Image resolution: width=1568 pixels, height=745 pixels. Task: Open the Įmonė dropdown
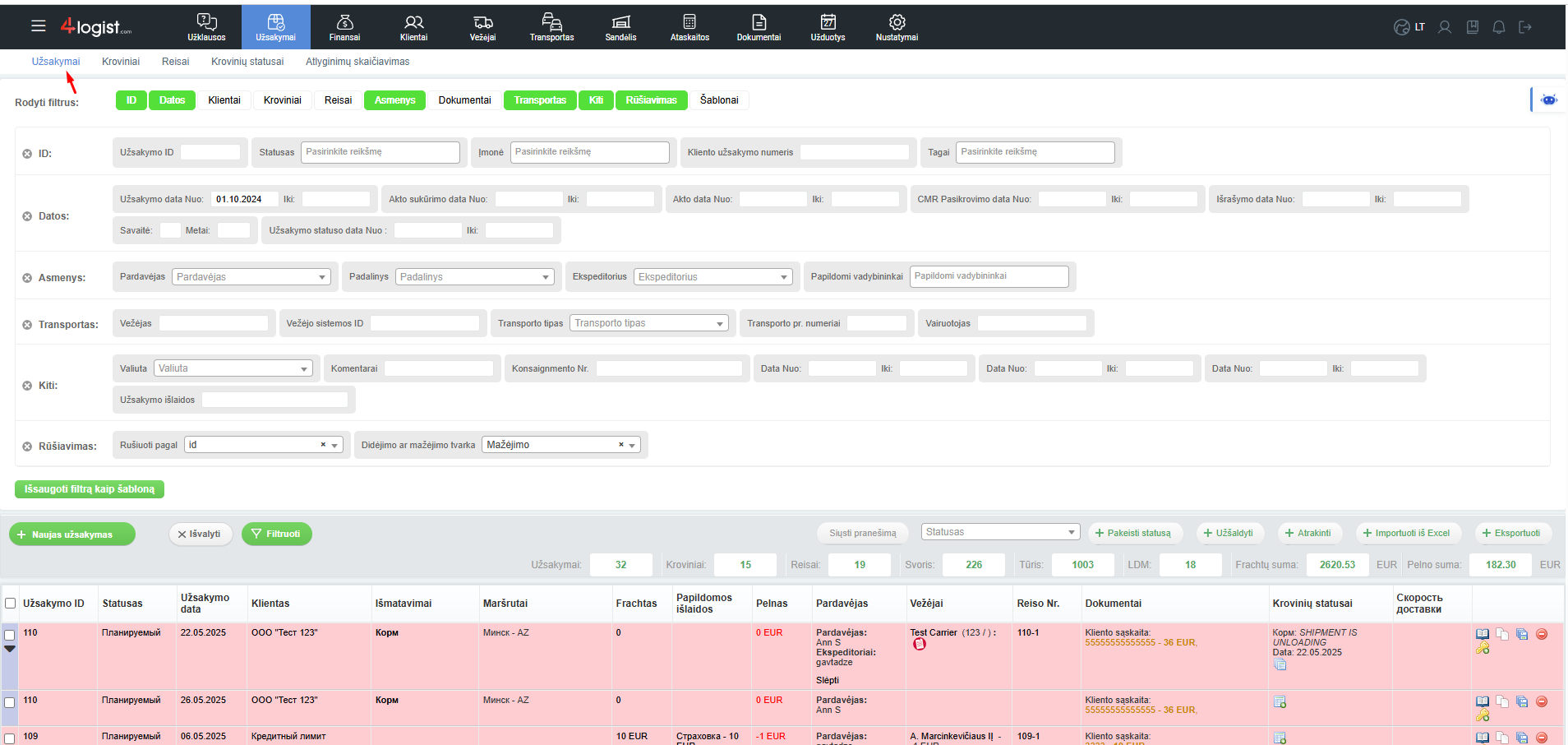(590, 152)
